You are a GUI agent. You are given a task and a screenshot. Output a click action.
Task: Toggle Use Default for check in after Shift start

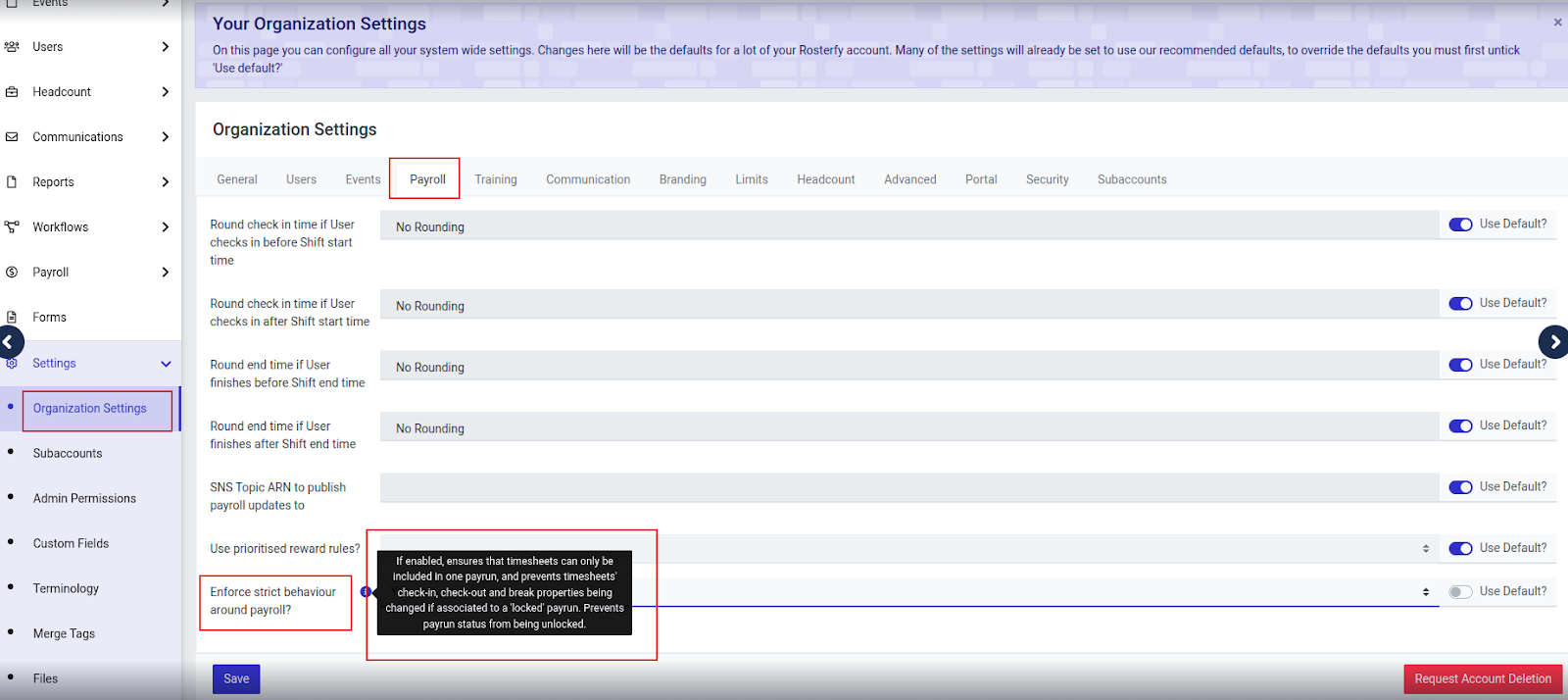1460,304
